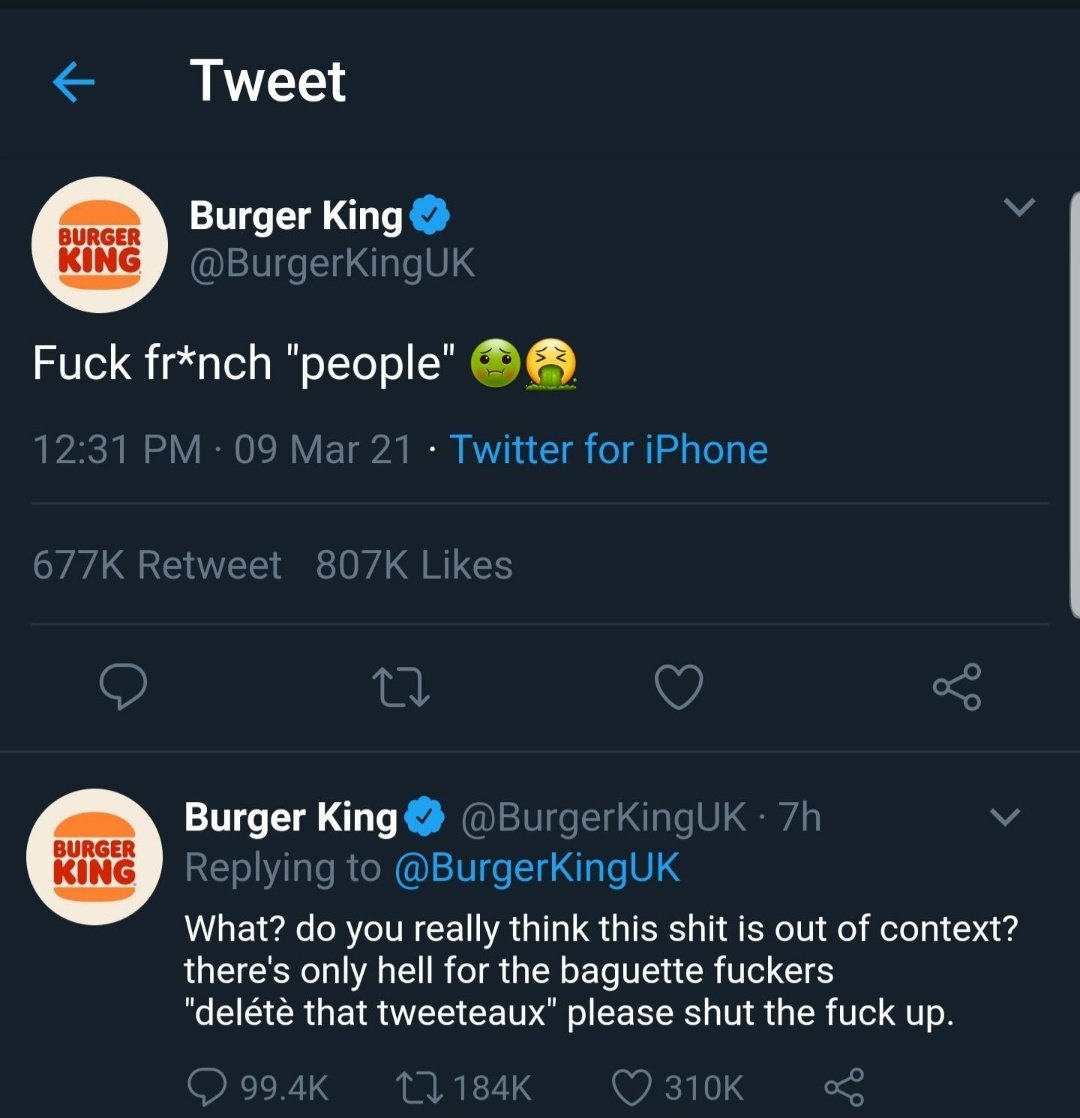Like the main tweet with heart
The width and height of the screenshot is (1080, 1118).
pos(679,688)
